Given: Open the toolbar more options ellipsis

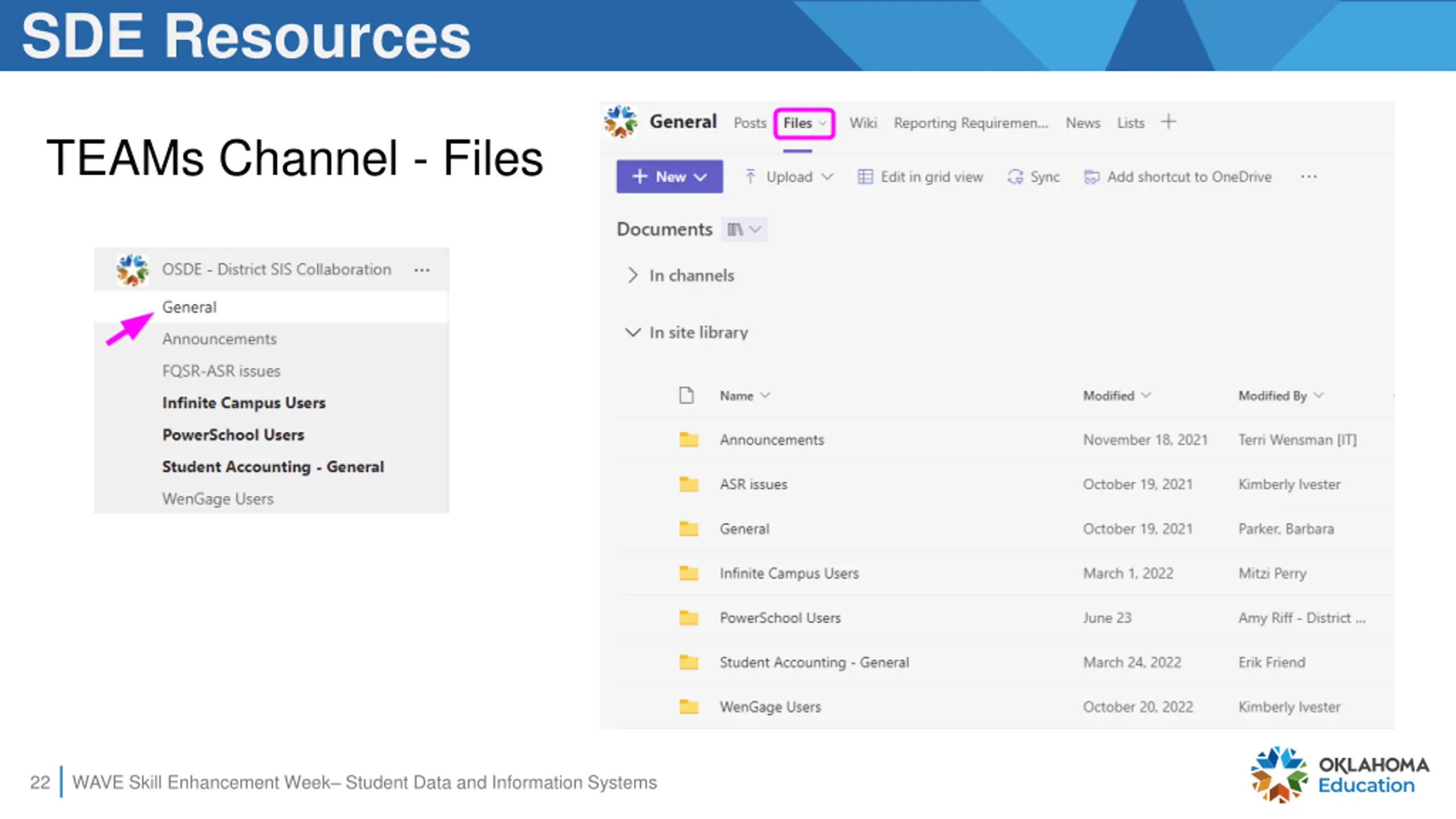Looking at the screenshot, I should 1309,177.
